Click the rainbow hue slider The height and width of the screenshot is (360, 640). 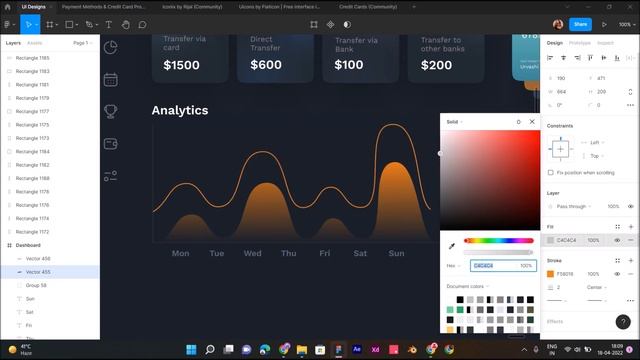click(x=498, y=241)
